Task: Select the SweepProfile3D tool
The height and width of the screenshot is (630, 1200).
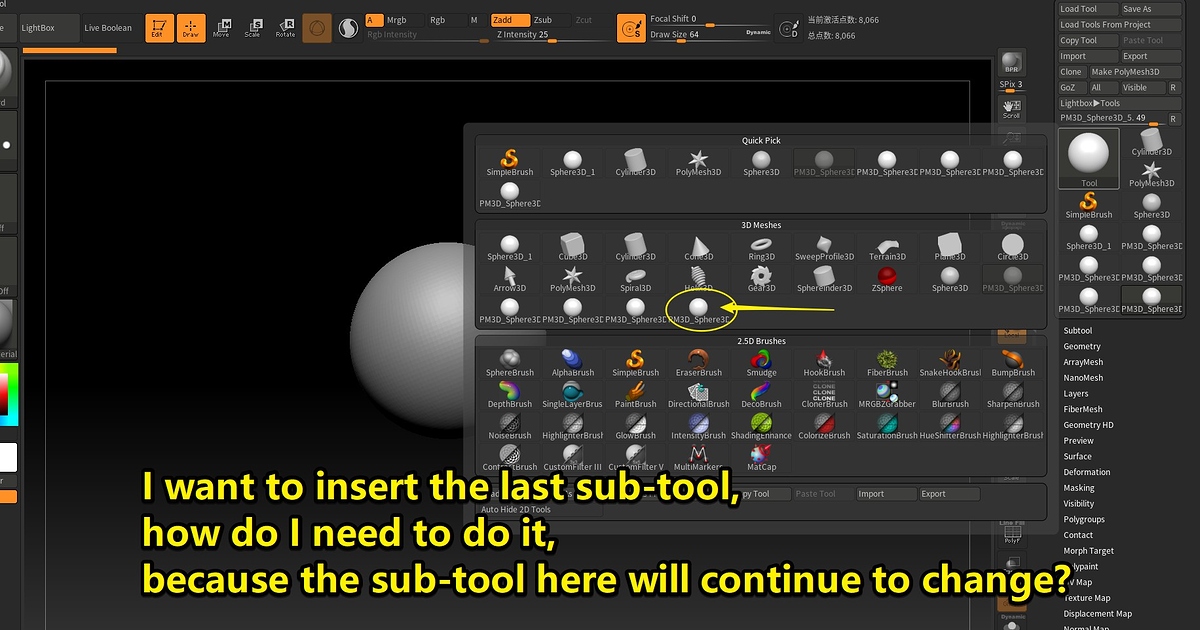Action: pos(824,247)
